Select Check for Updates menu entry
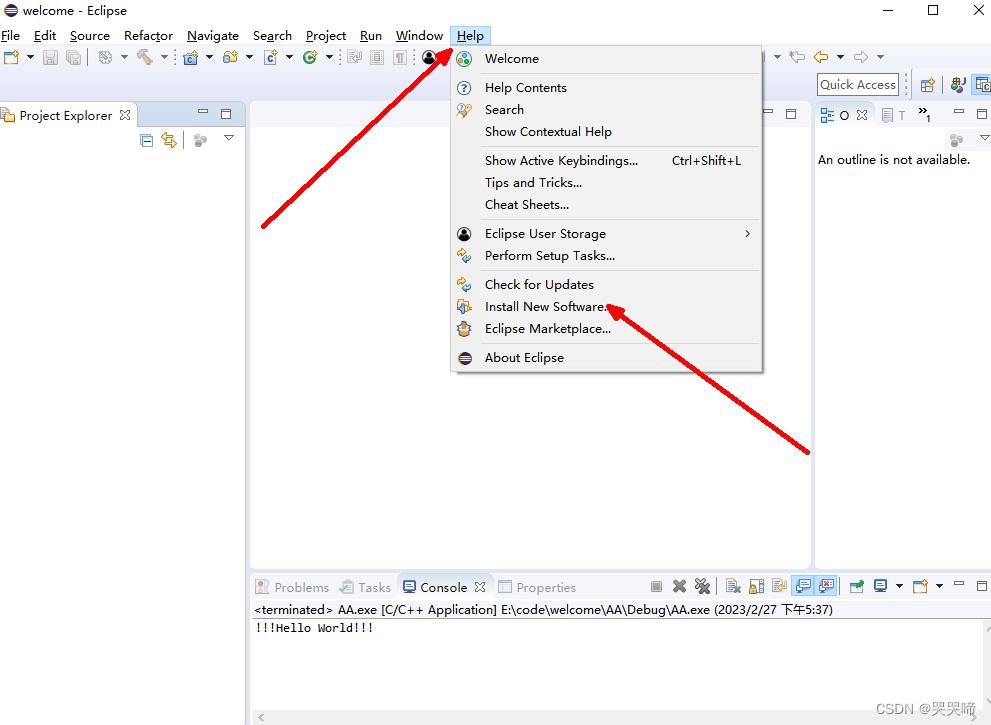 [x=607, y=284]
